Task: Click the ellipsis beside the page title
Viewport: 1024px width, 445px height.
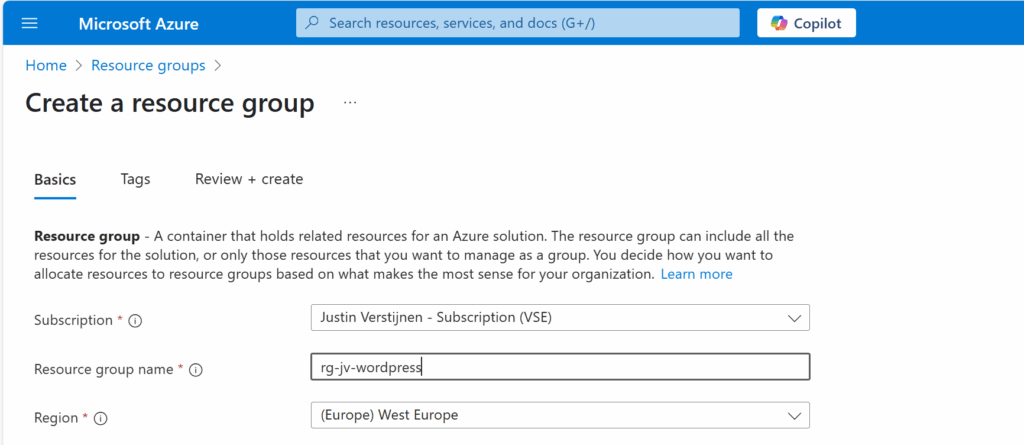Action: (x=350, y=102)
